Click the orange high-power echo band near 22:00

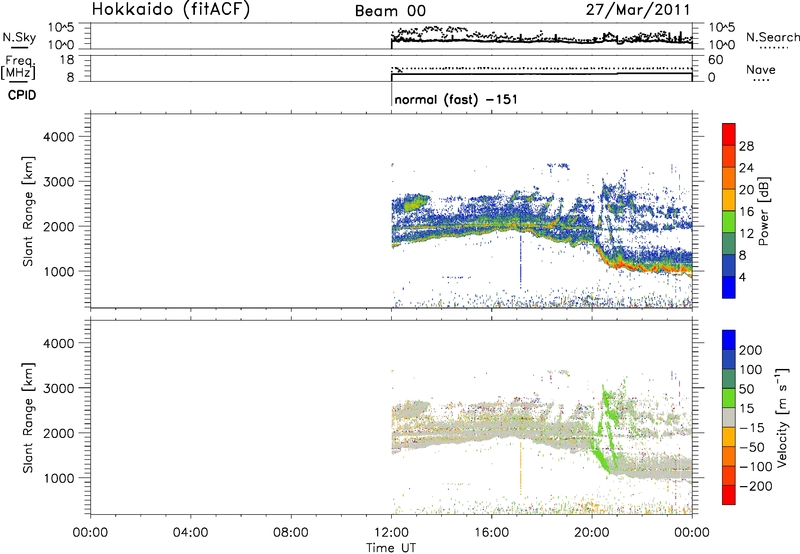point(644,266)
